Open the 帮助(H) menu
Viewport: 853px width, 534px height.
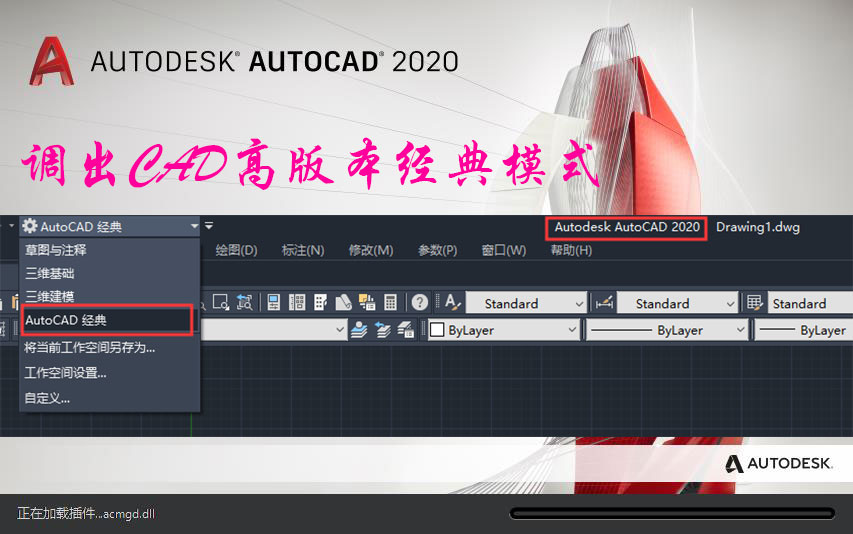click(571, 250)
